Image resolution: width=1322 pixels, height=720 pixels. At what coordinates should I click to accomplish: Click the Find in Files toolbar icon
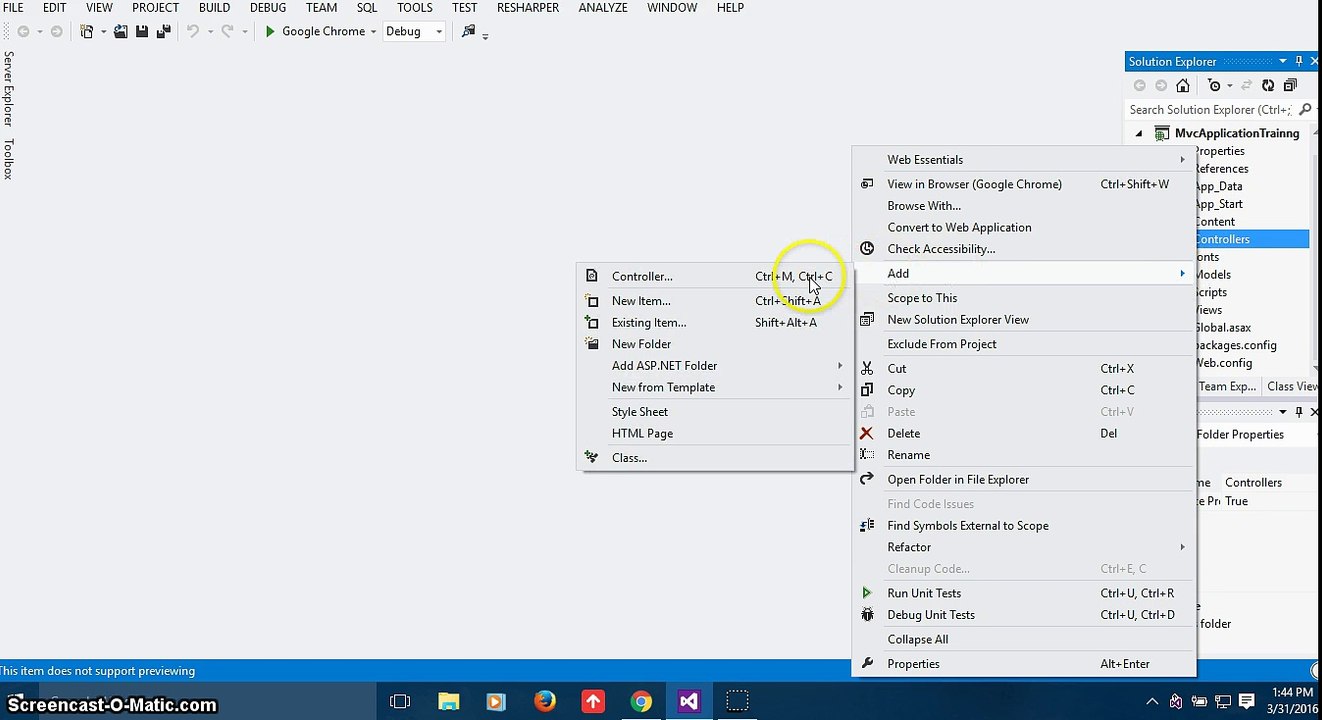click(468, 32)
